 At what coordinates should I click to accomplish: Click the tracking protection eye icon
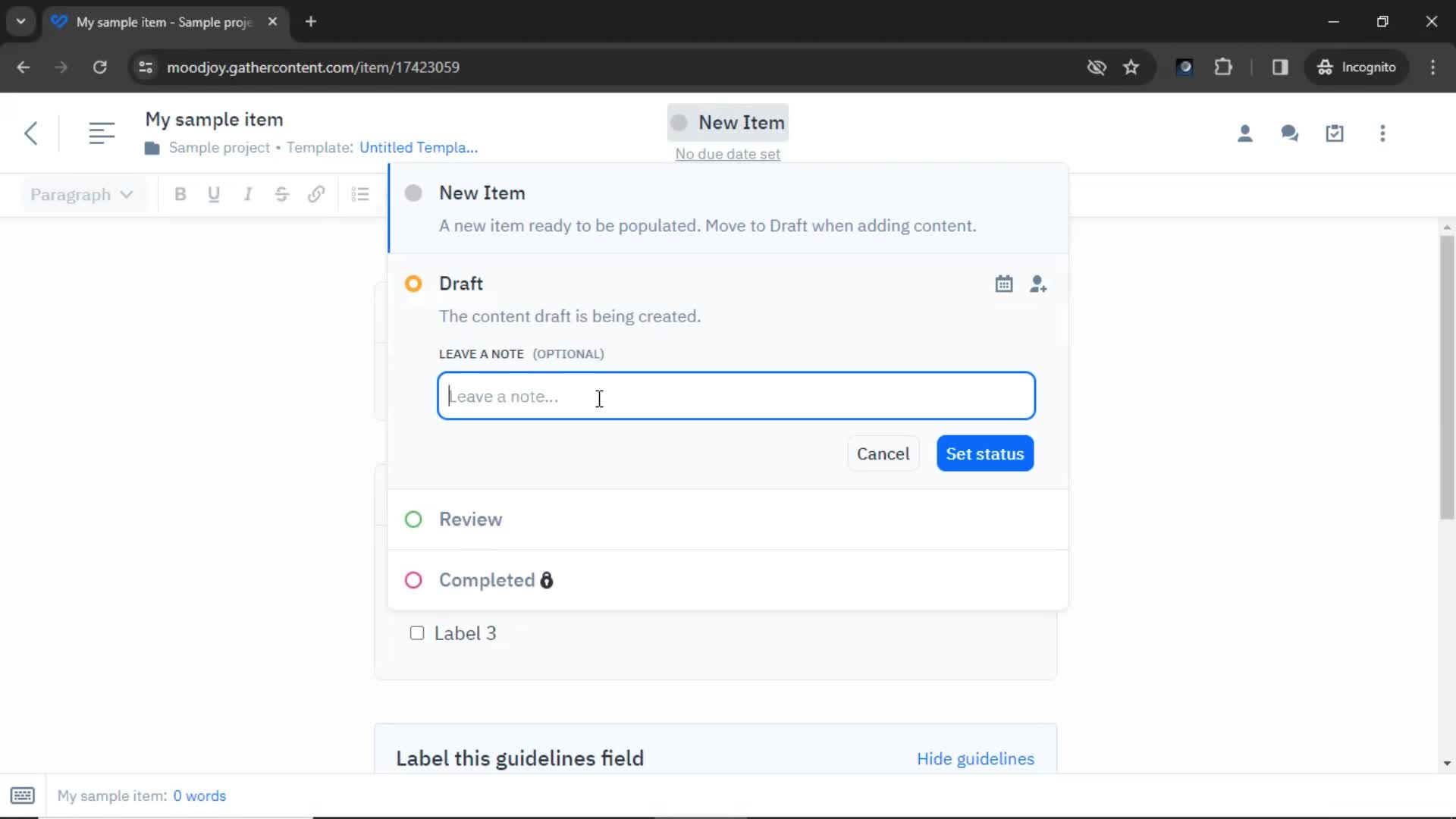[1097, 67]
